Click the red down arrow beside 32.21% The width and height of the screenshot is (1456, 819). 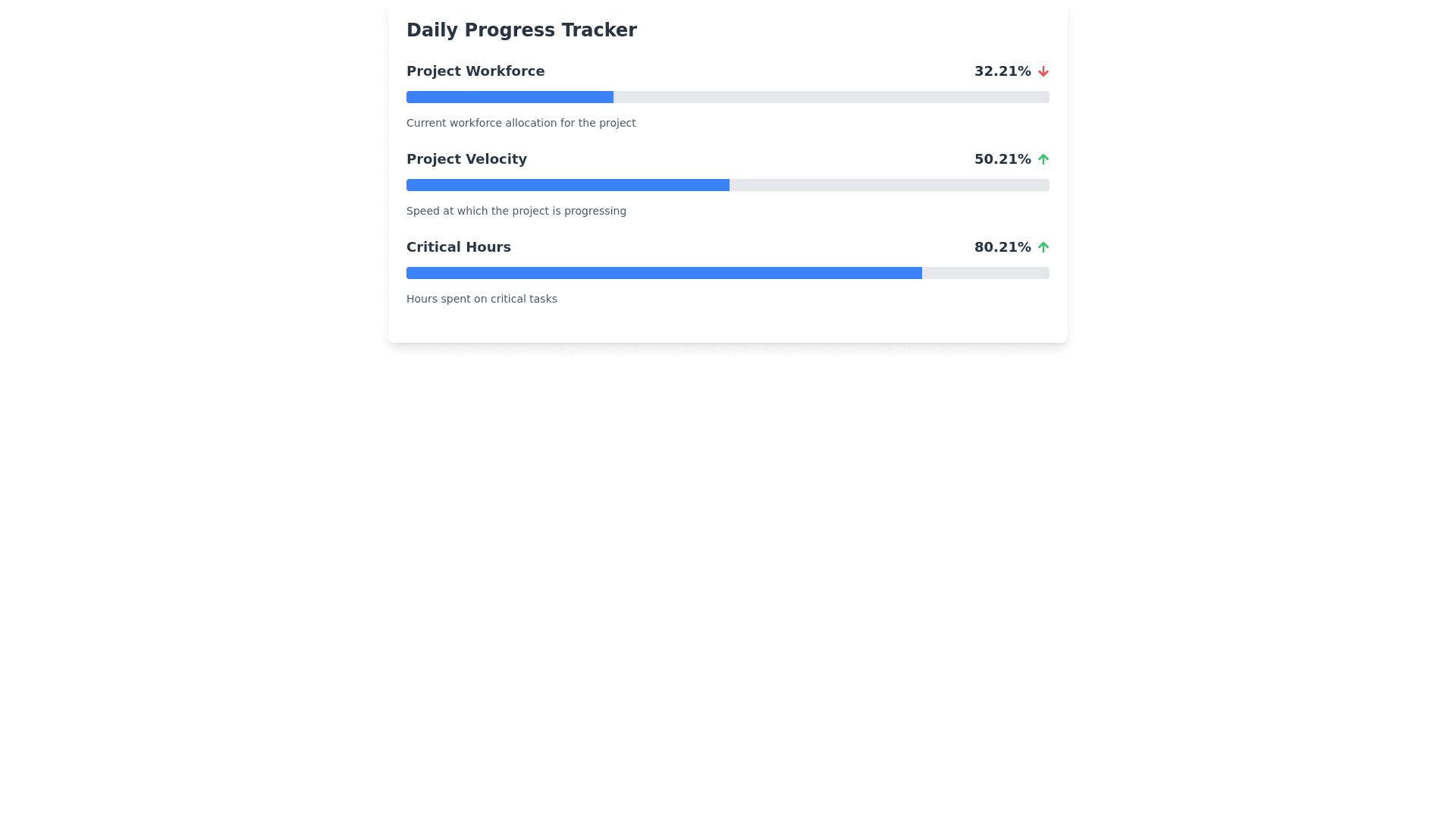tap(1043, 71)
